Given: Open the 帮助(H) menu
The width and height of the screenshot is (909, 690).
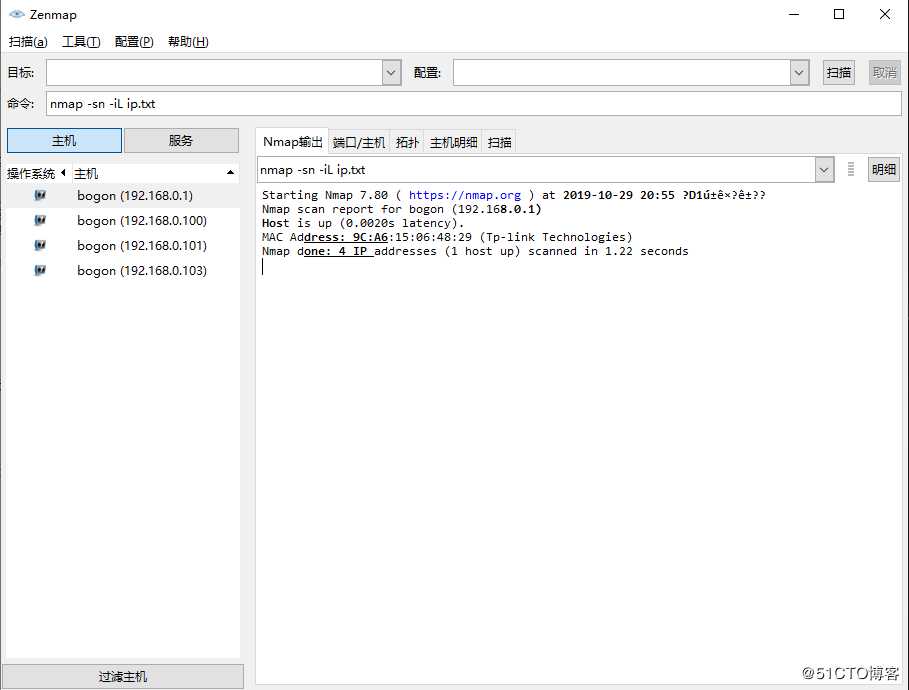Looking at the screenshot, I should coord(188,42).
